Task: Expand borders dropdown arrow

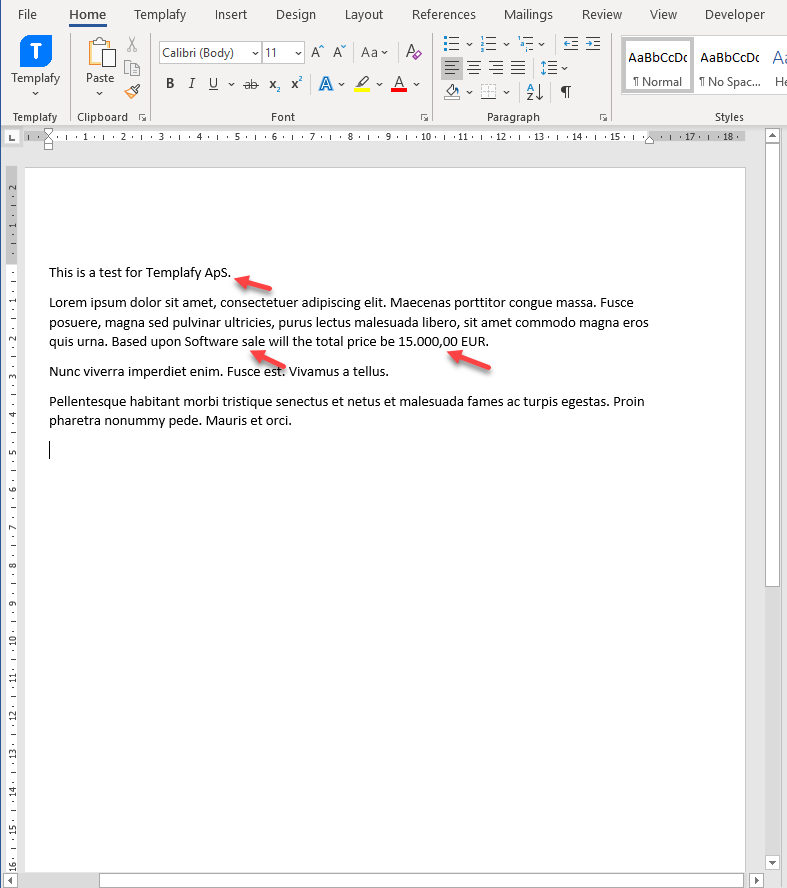Action: tap(506, 92)
